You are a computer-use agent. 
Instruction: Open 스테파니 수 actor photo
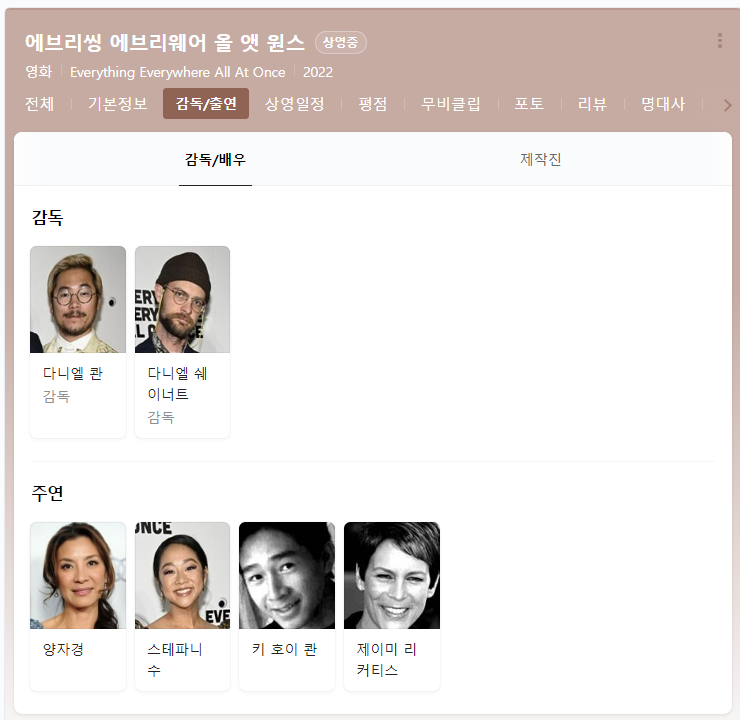pyautogui.click(x=183, y=575)
